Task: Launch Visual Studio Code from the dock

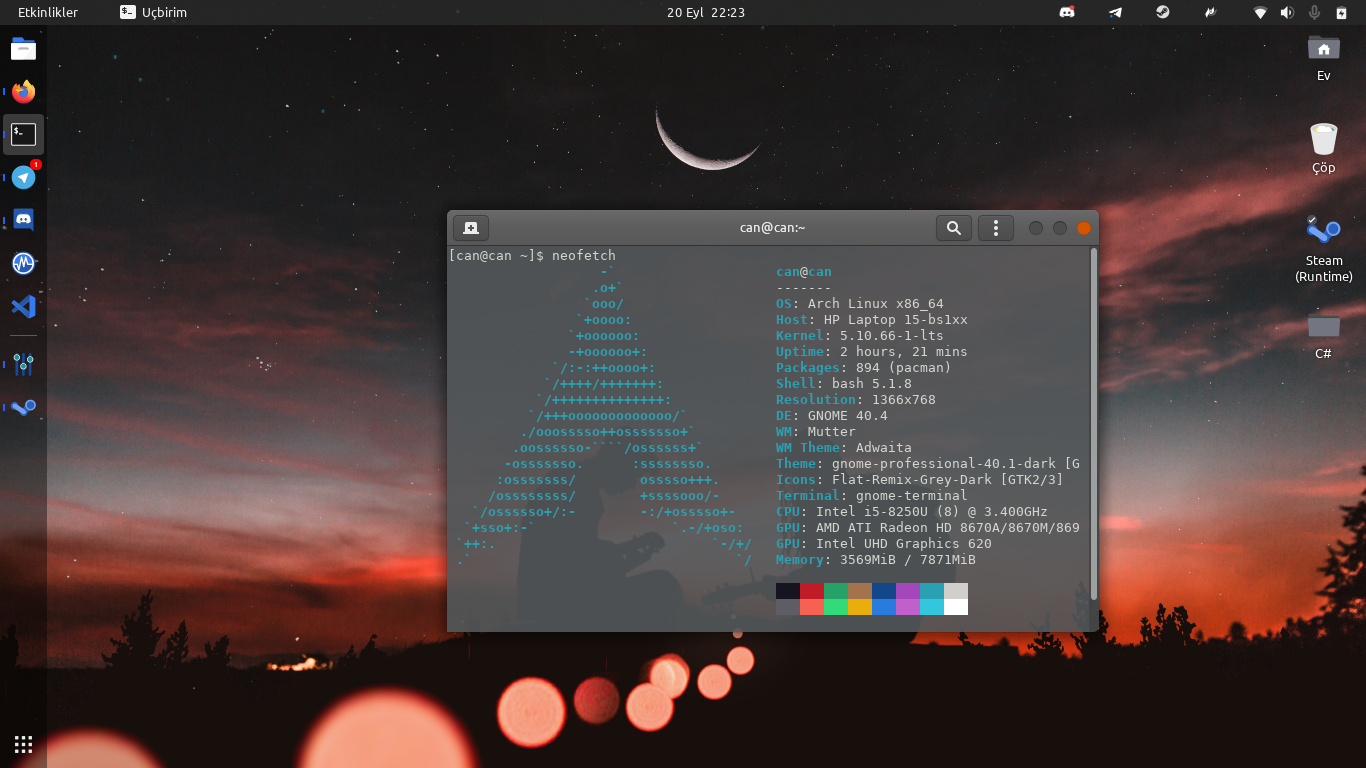Action: (24, 306)
